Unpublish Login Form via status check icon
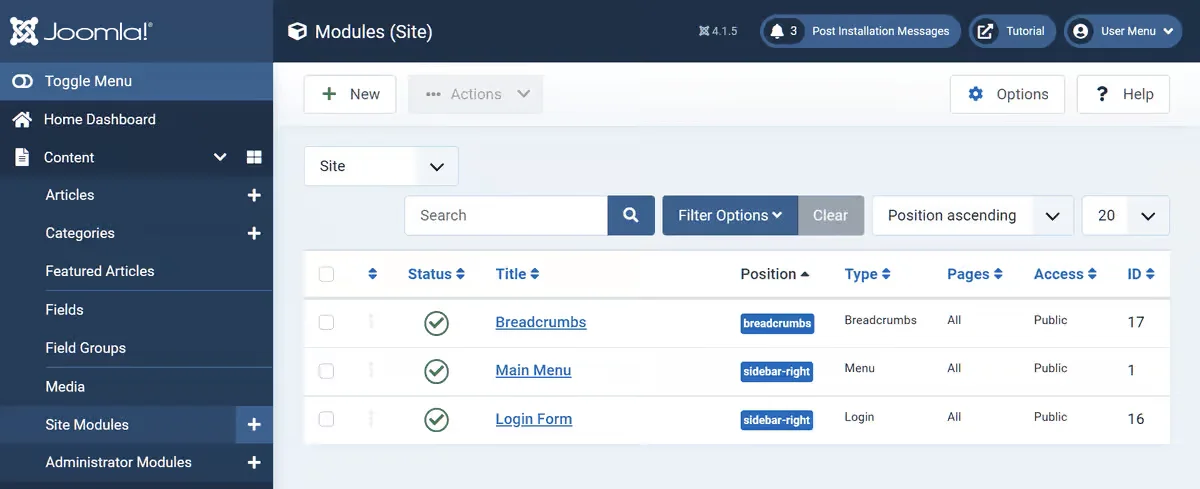1200x489 pixels. pos(436,420)
